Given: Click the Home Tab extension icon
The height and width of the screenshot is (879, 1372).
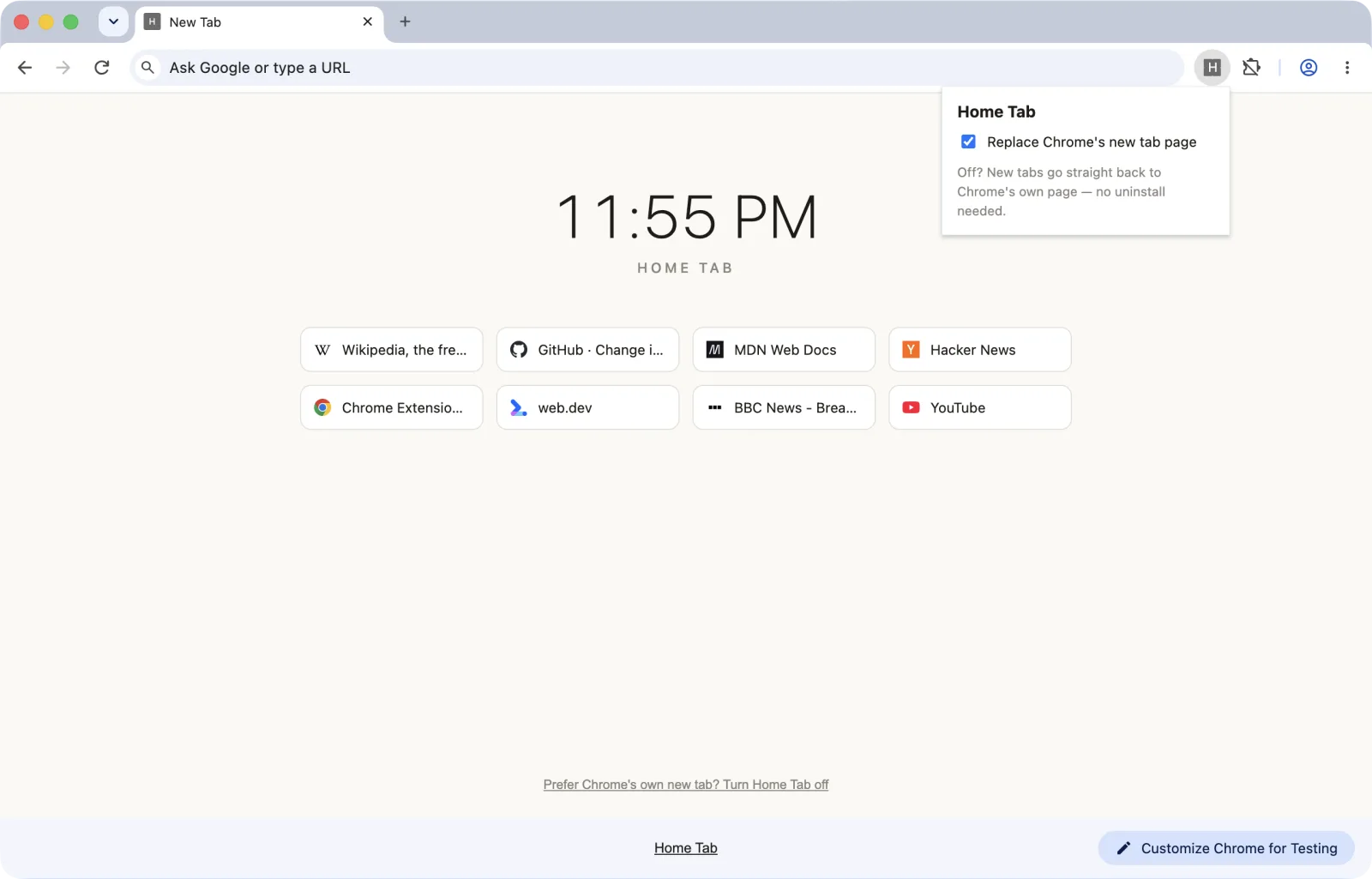Looking at the screenshot, I should [1212, 68].
